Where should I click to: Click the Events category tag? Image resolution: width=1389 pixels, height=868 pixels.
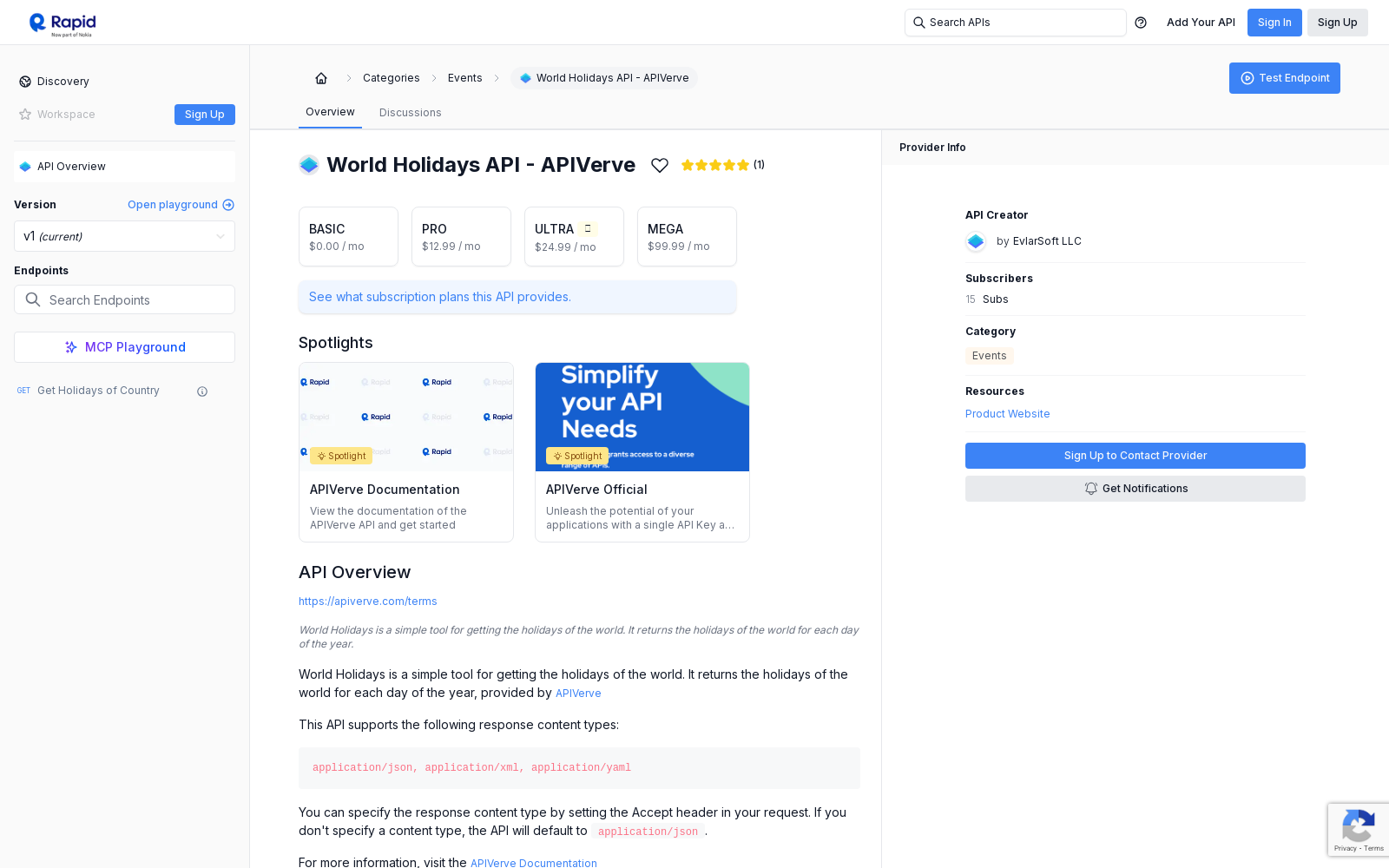click(990, 356)
